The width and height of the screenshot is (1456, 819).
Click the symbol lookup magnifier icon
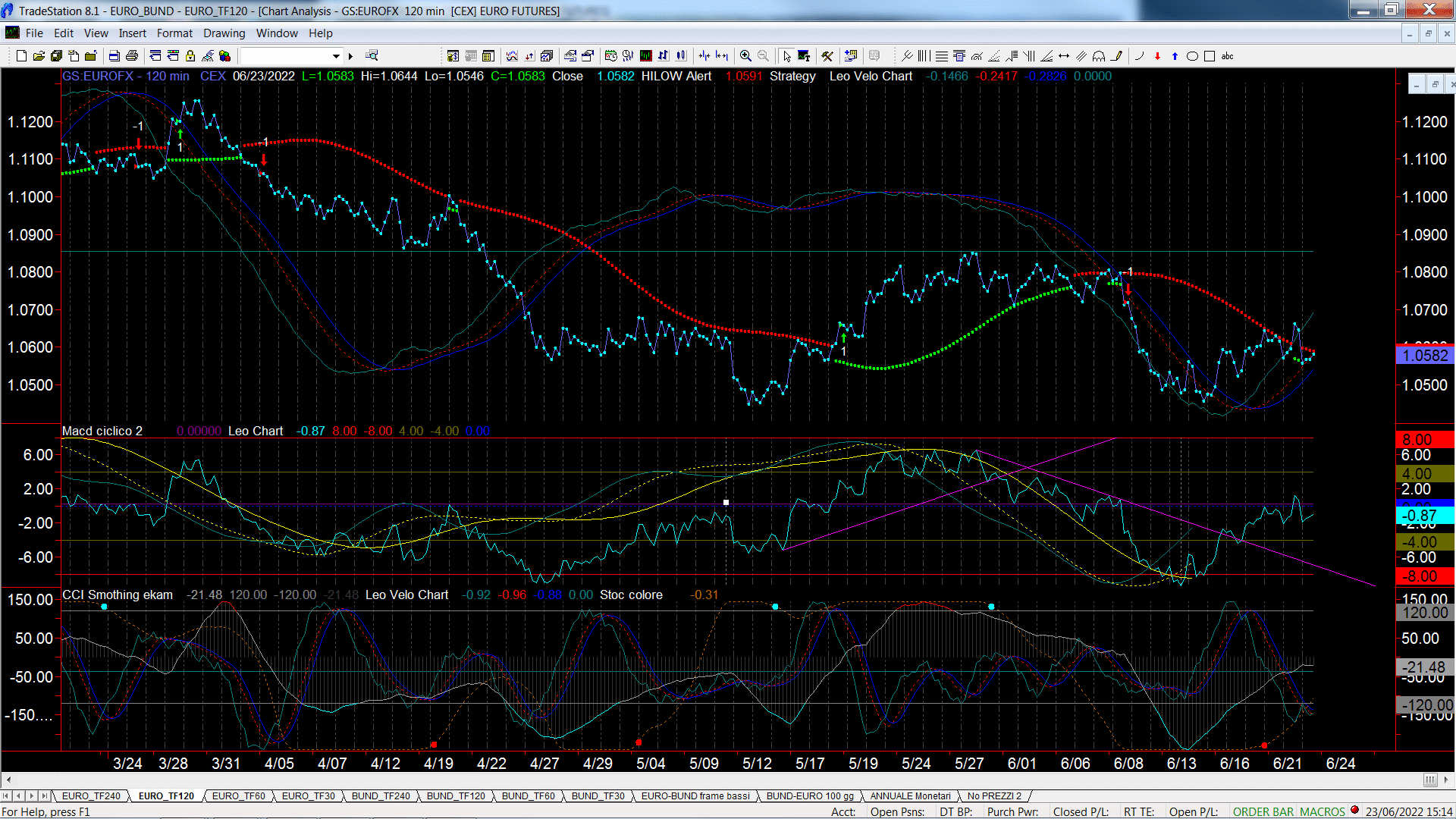[x=372, y=55]
